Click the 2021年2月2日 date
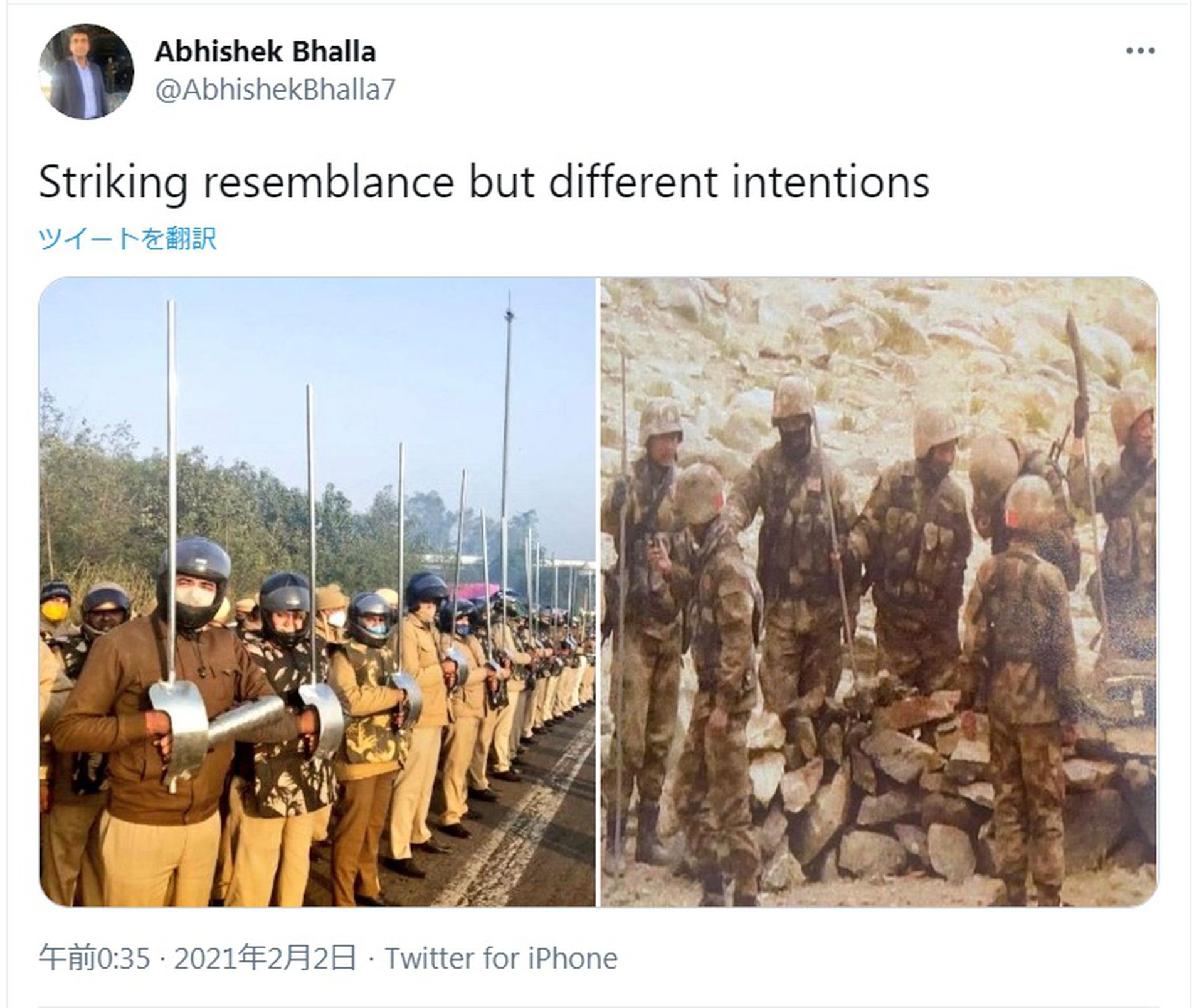Image resolution: width=1204 pixels, height=1008 pixels. click(x=265, y=958)
